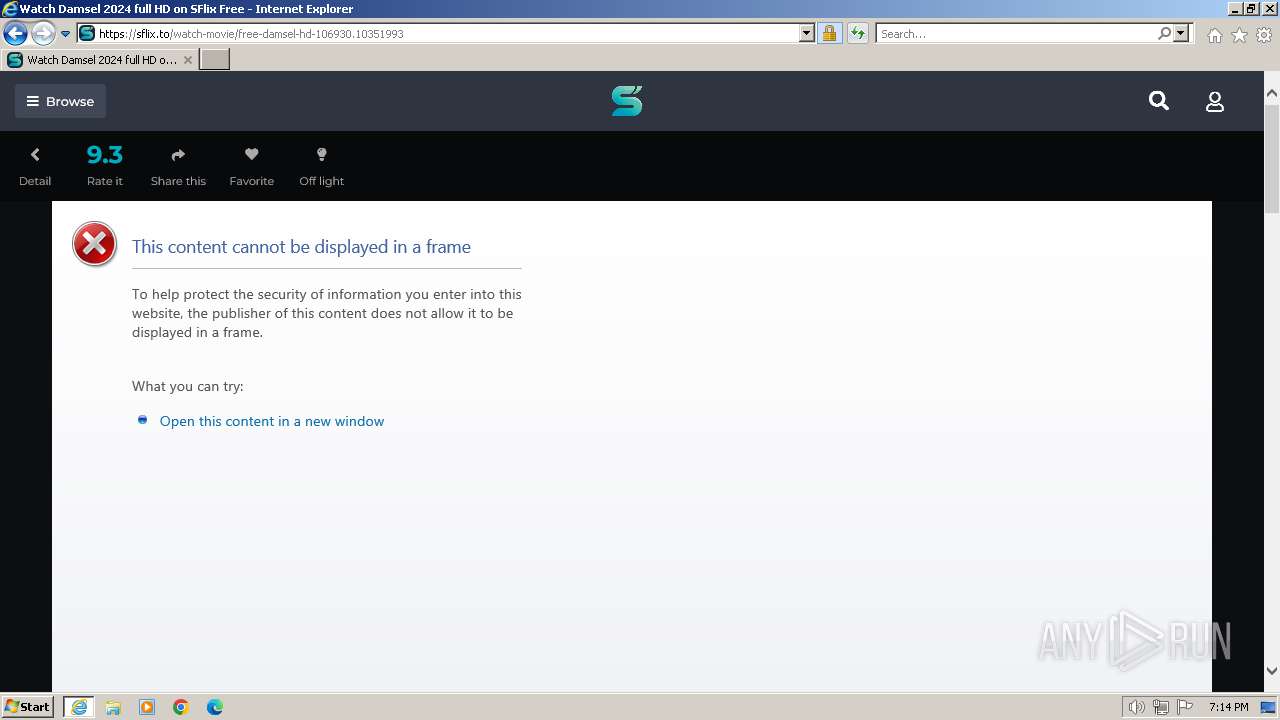The image size is (1280, 720).
Task: Open this content in a new window
Action: pos(272,421)
